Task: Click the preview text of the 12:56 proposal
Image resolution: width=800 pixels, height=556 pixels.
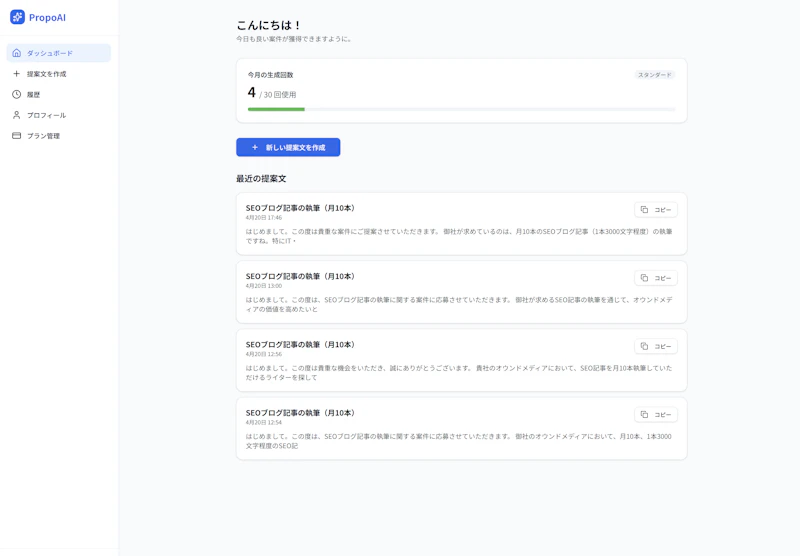Action: coord(459,373)
